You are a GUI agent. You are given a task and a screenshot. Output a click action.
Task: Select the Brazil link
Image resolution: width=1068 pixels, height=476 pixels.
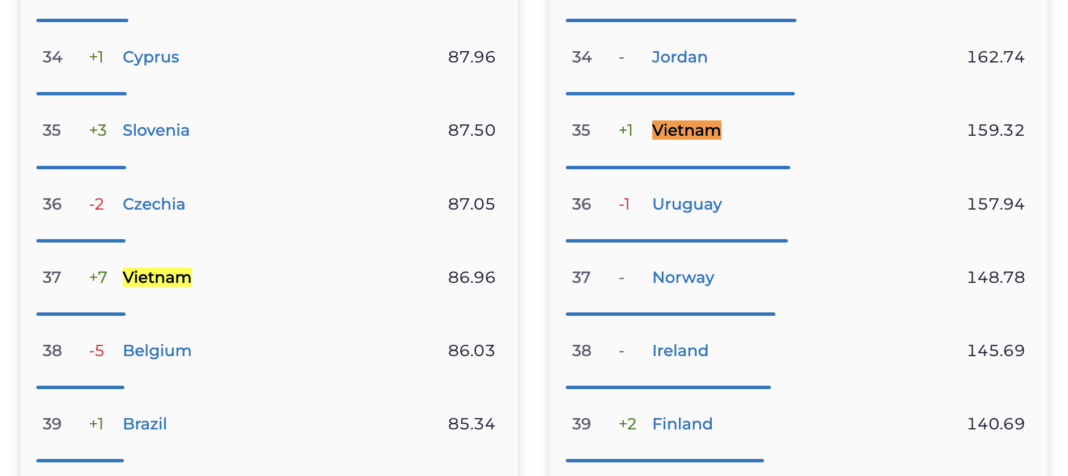click(144, 424)
